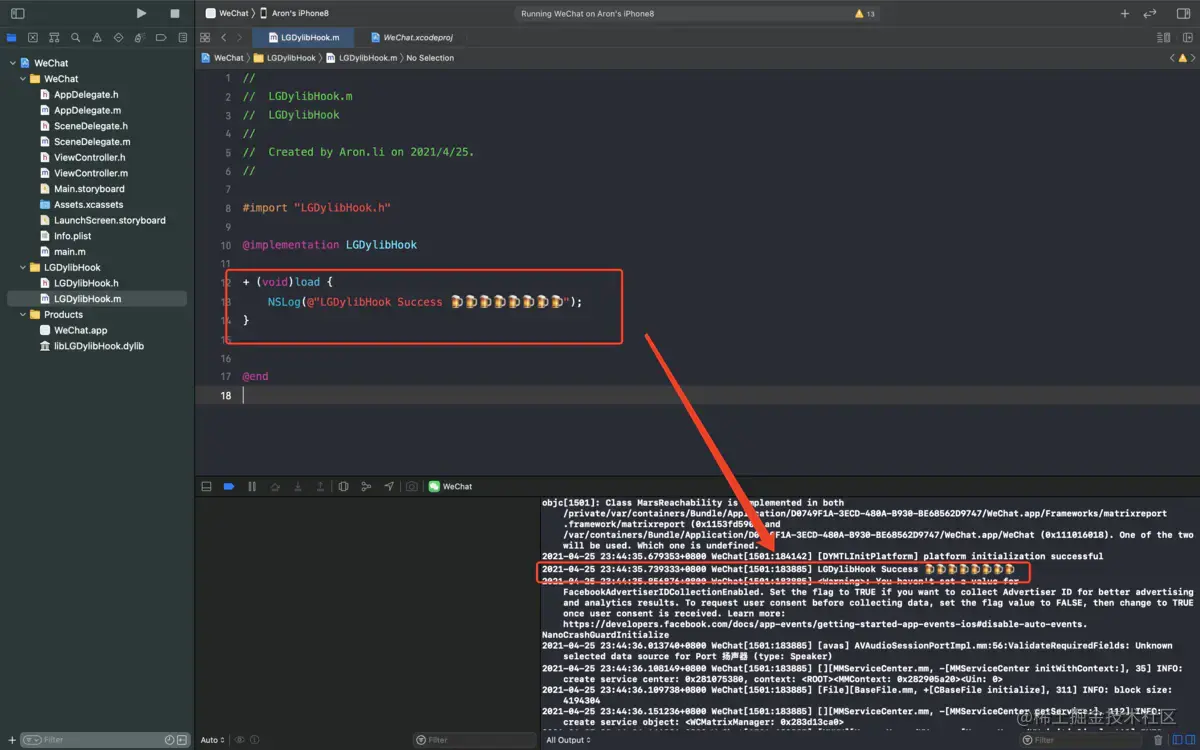Viewport: 1200px width, 750px height.
Task: Run the WeChat build
Action: [x=141, y=13]
